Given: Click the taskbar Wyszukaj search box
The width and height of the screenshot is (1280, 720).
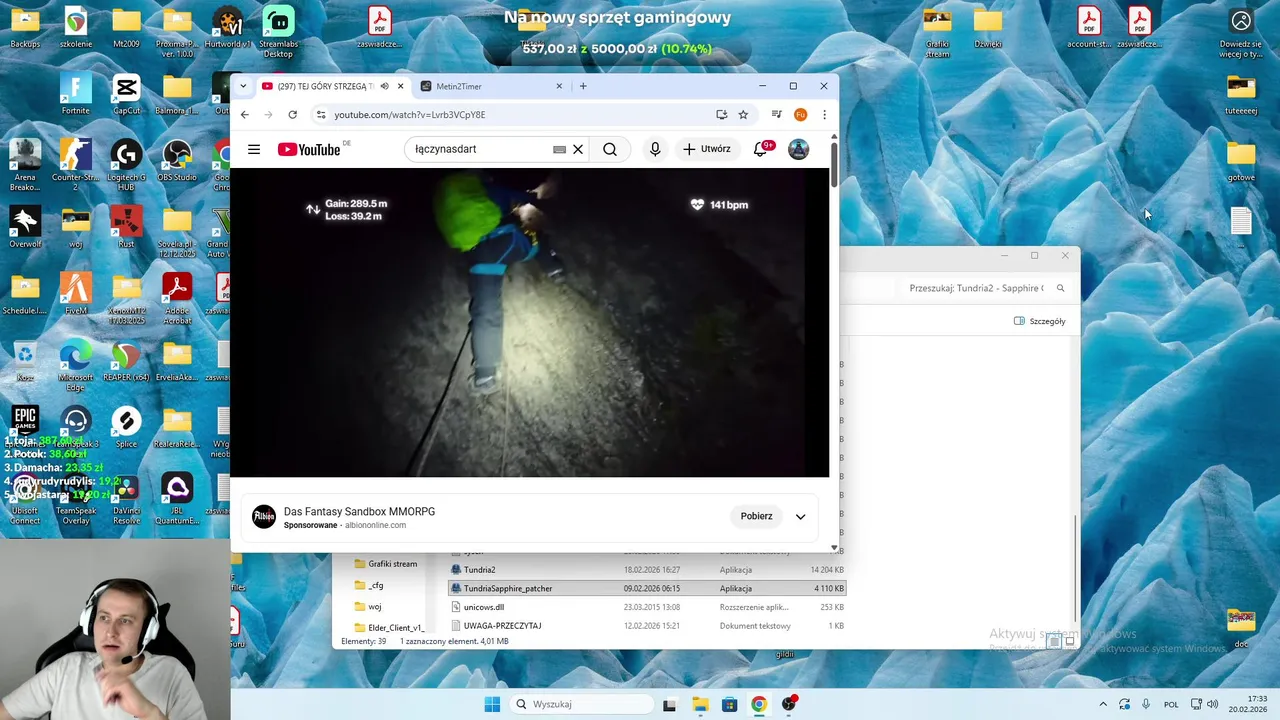Looking at the screenshot, I should point(580,704).
